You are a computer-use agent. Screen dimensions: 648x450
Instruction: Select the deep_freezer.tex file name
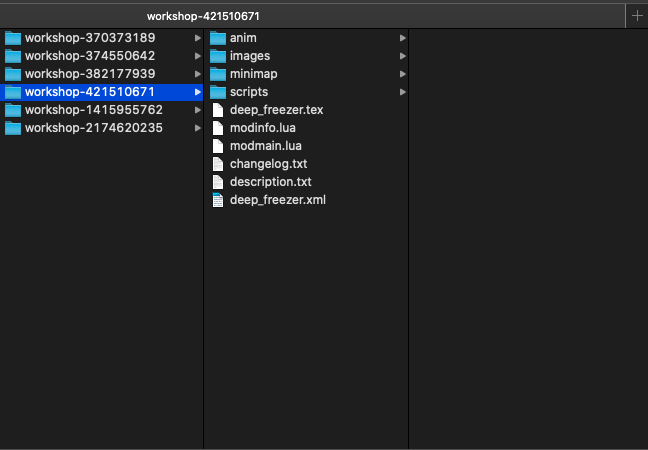tap(276, 110)
